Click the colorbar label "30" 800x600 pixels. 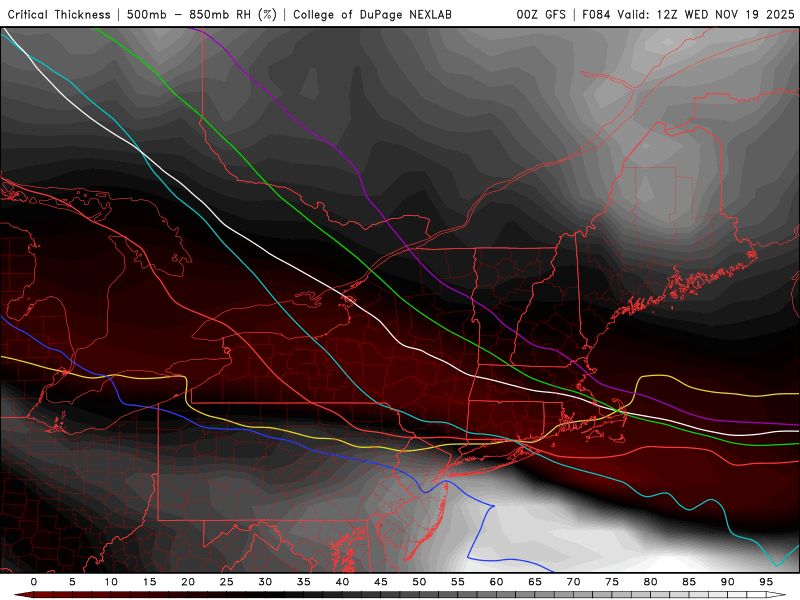pos(265,582)
